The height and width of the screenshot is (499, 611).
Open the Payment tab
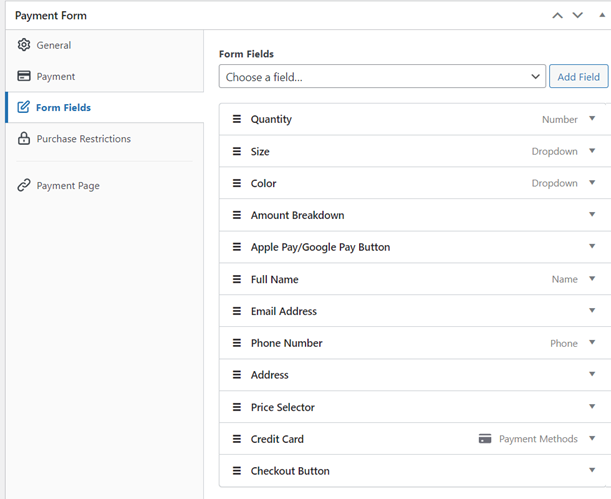55,76
